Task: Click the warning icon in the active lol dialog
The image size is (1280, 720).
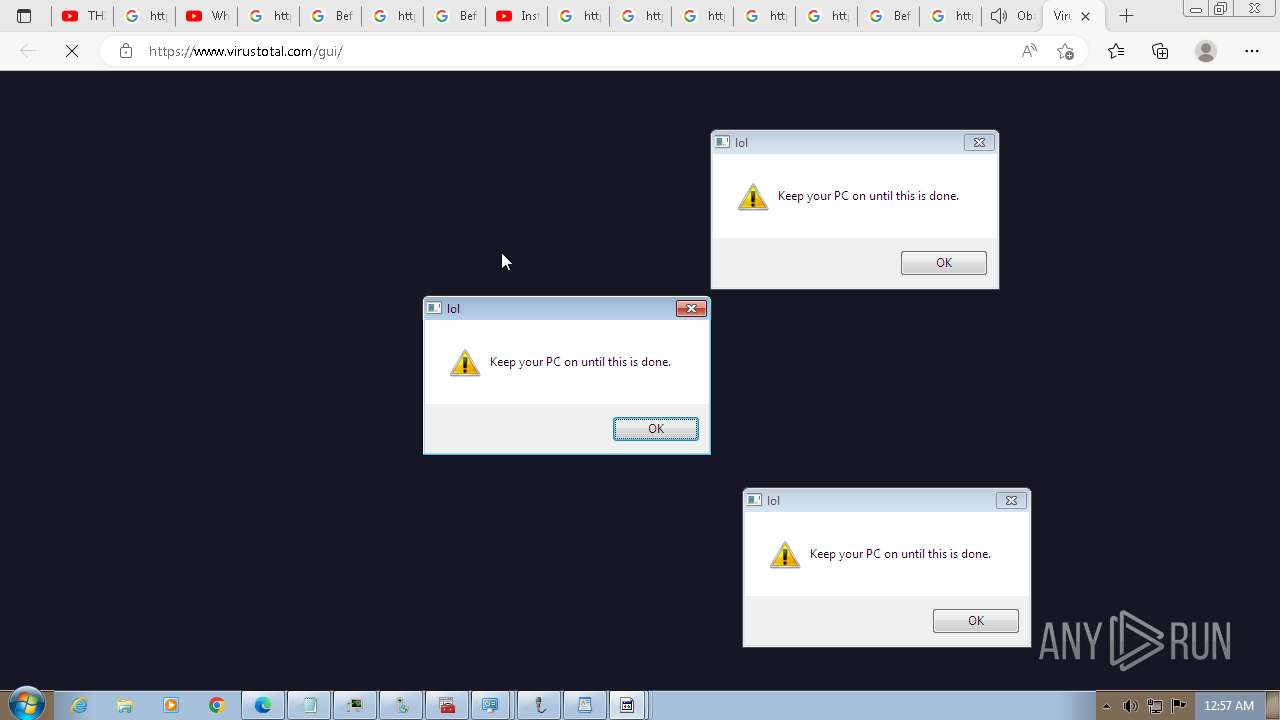Action: [465, 362]
